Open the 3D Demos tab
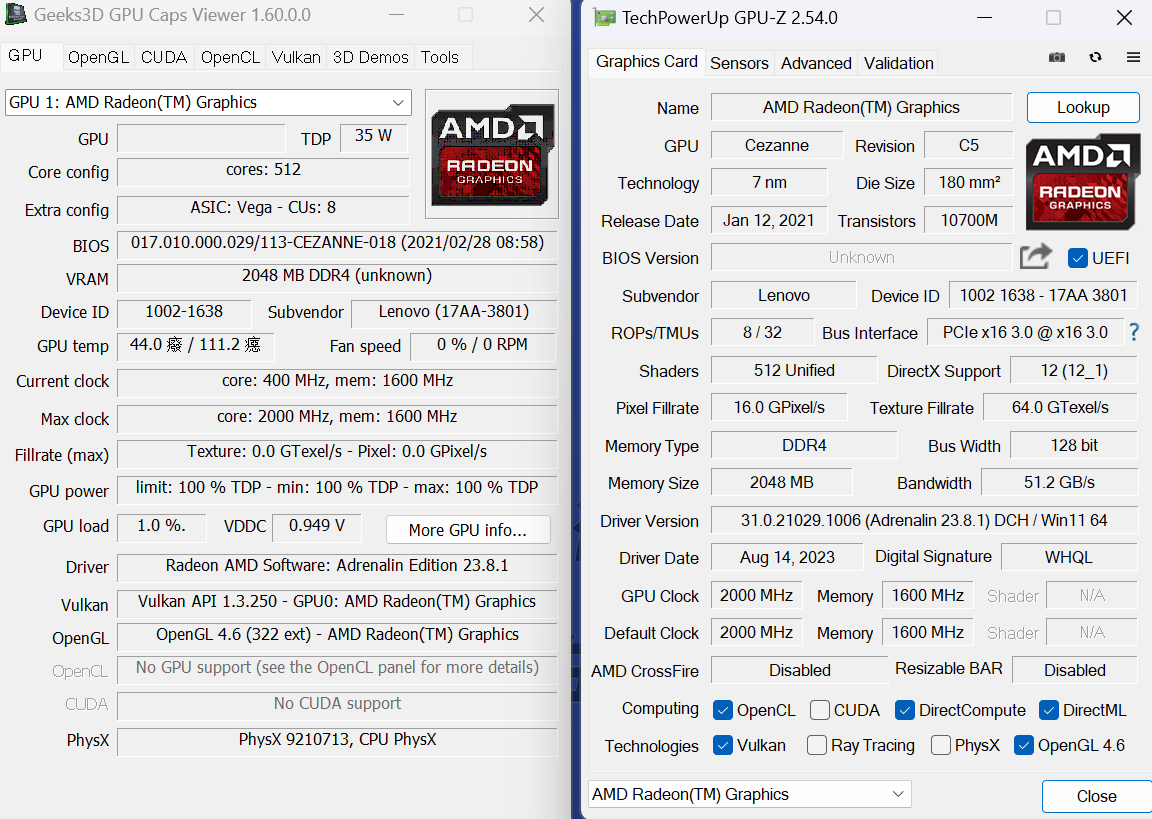Viewport: 1152px width, 819px height. pos(370,57)
